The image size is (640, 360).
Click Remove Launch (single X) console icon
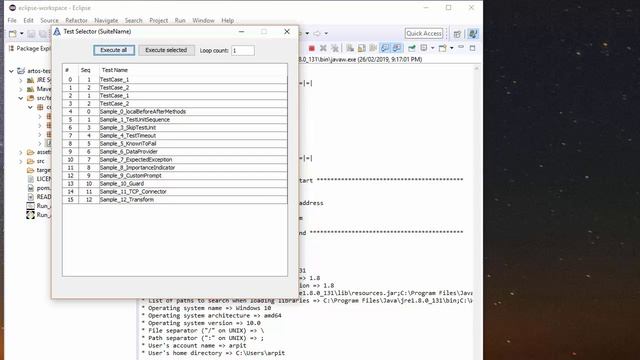[x=323, y=48]
